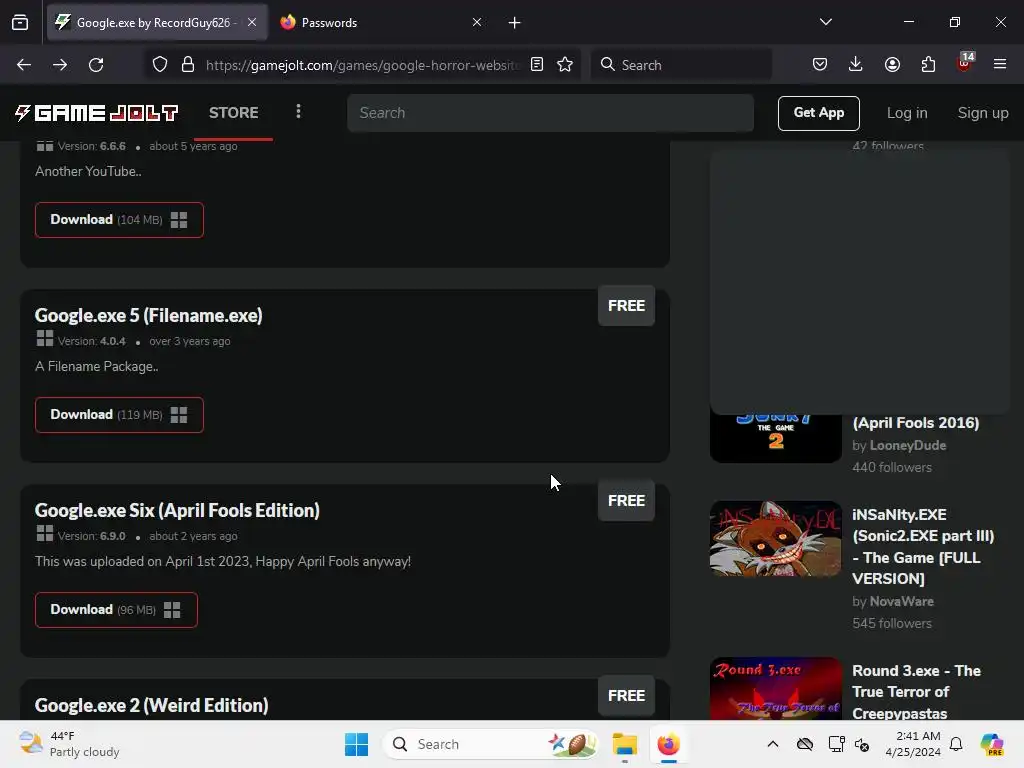Open the notification bell in the taskbar
Screen dimensions: 1024x768
pos(956,744)
